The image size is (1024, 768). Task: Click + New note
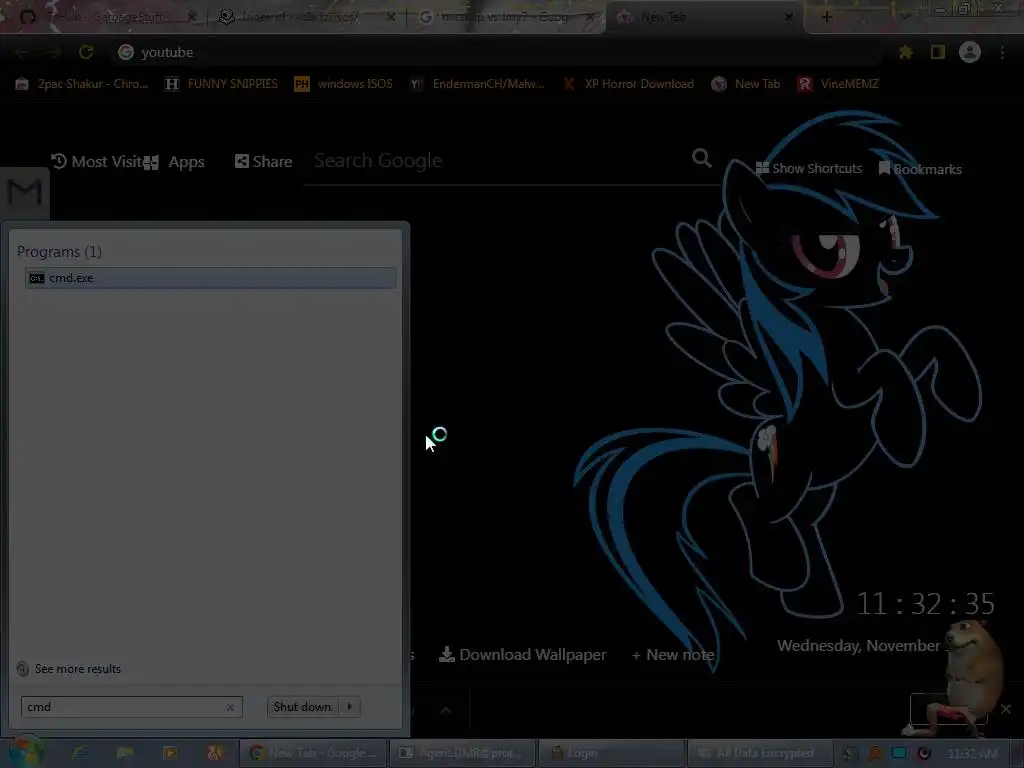[673, 655]
